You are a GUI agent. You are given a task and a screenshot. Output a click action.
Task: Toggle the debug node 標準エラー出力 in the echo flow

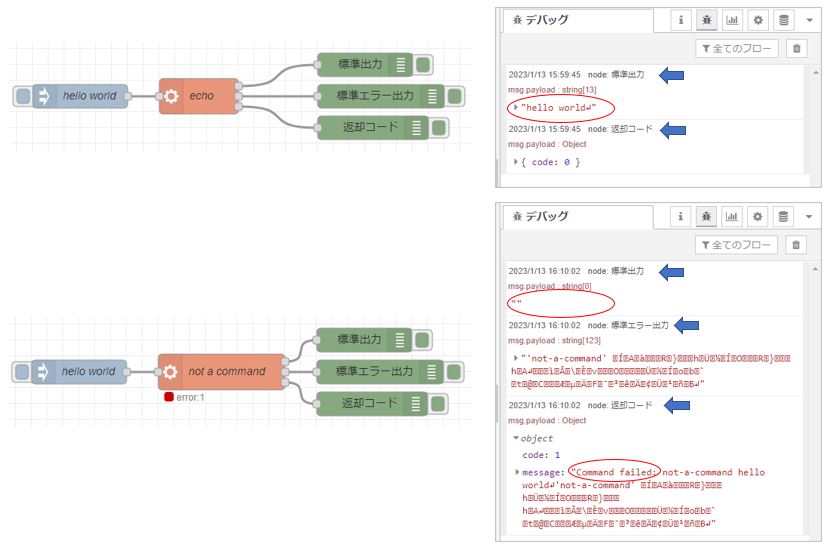455,96
